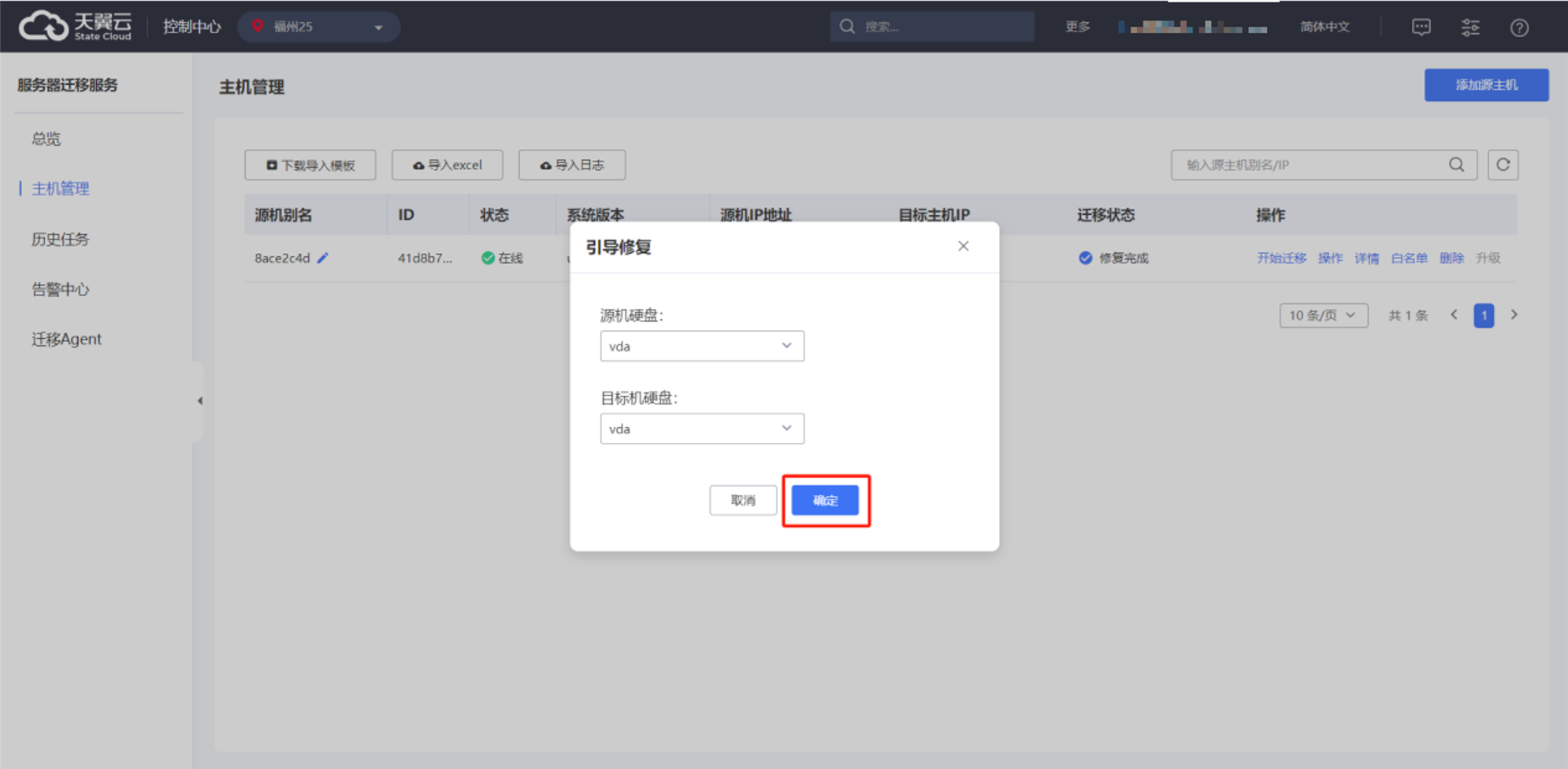Click 下载导入模板 button
Viewport: 1568px width, 769px height.
310,165
